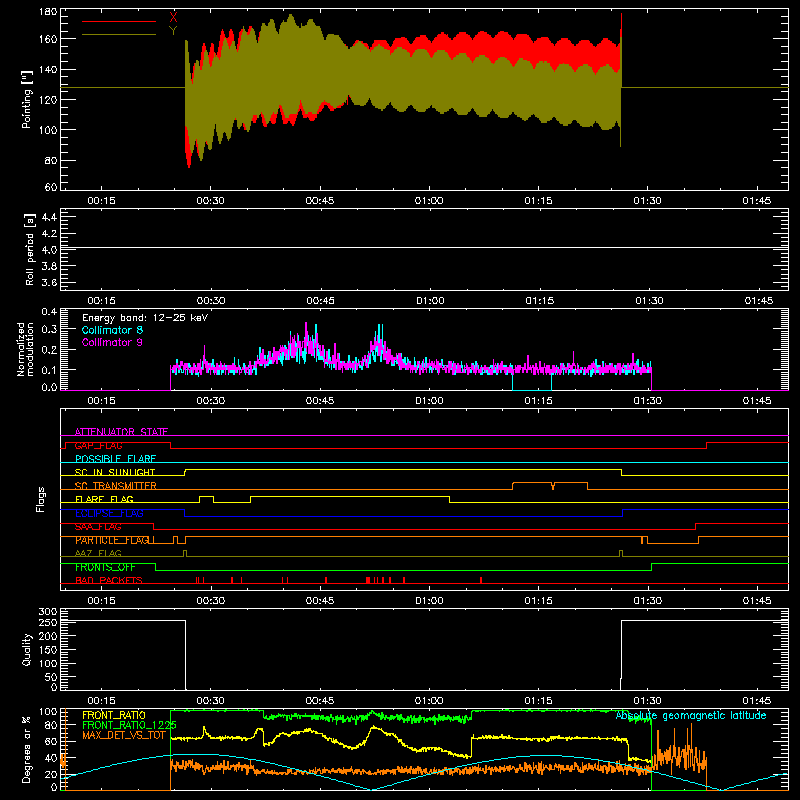Click the ATTENUATOR_STATE flag label
This screenshot has height=800, width=800.
pos(121,432)
